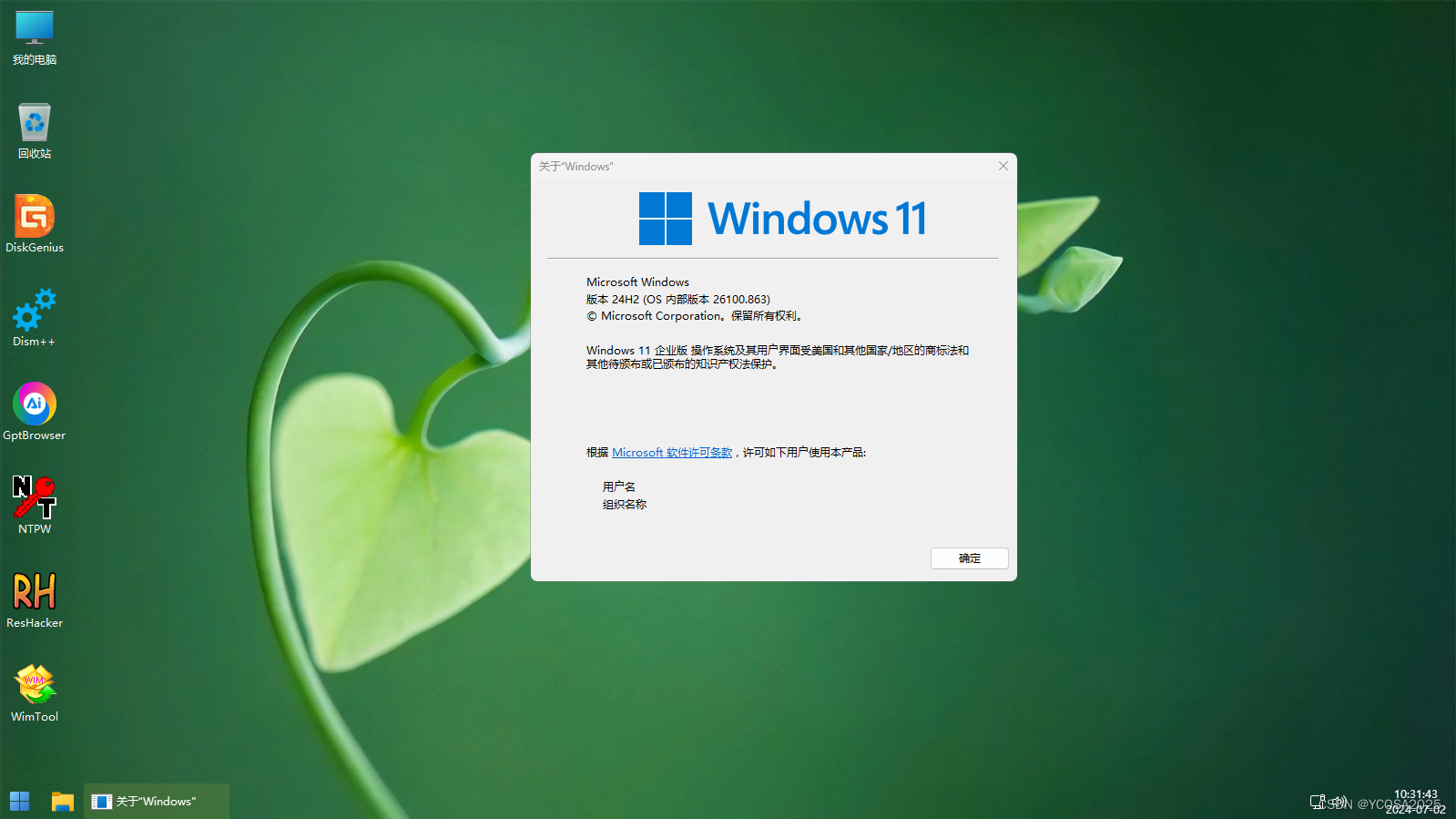Select the WimTool desktop icon
1456x819 pixels.
tap(35, 693)
